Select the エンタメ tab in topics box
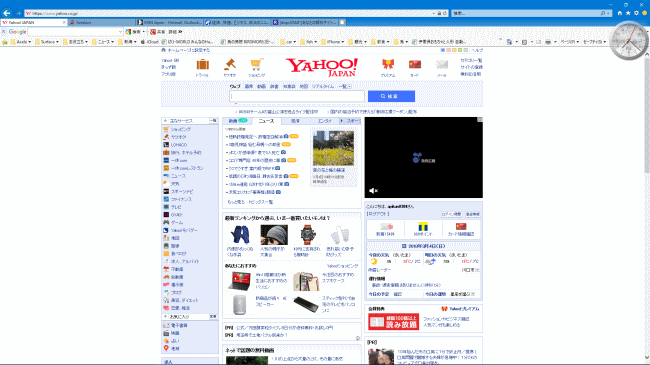This screenshot has height=365, width=650. pos(324,121)
